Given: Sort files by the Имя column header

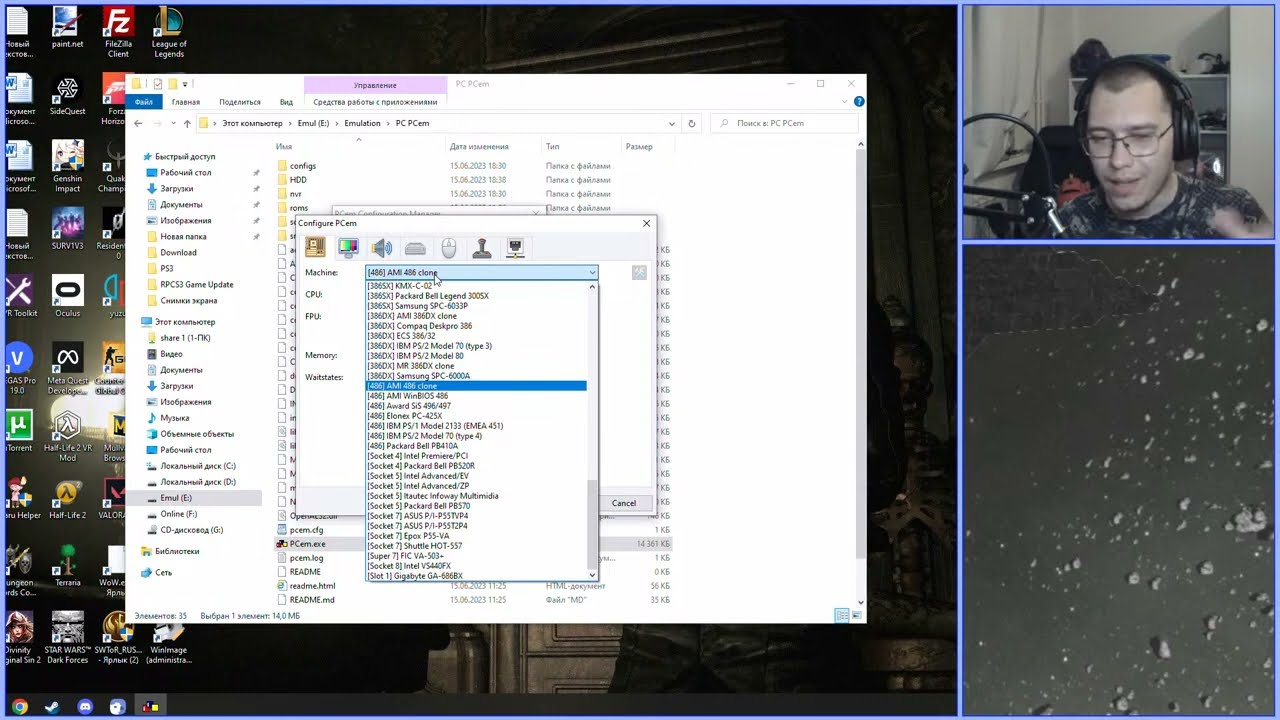Looking at the screenshot, I should [x=284, y=147].
